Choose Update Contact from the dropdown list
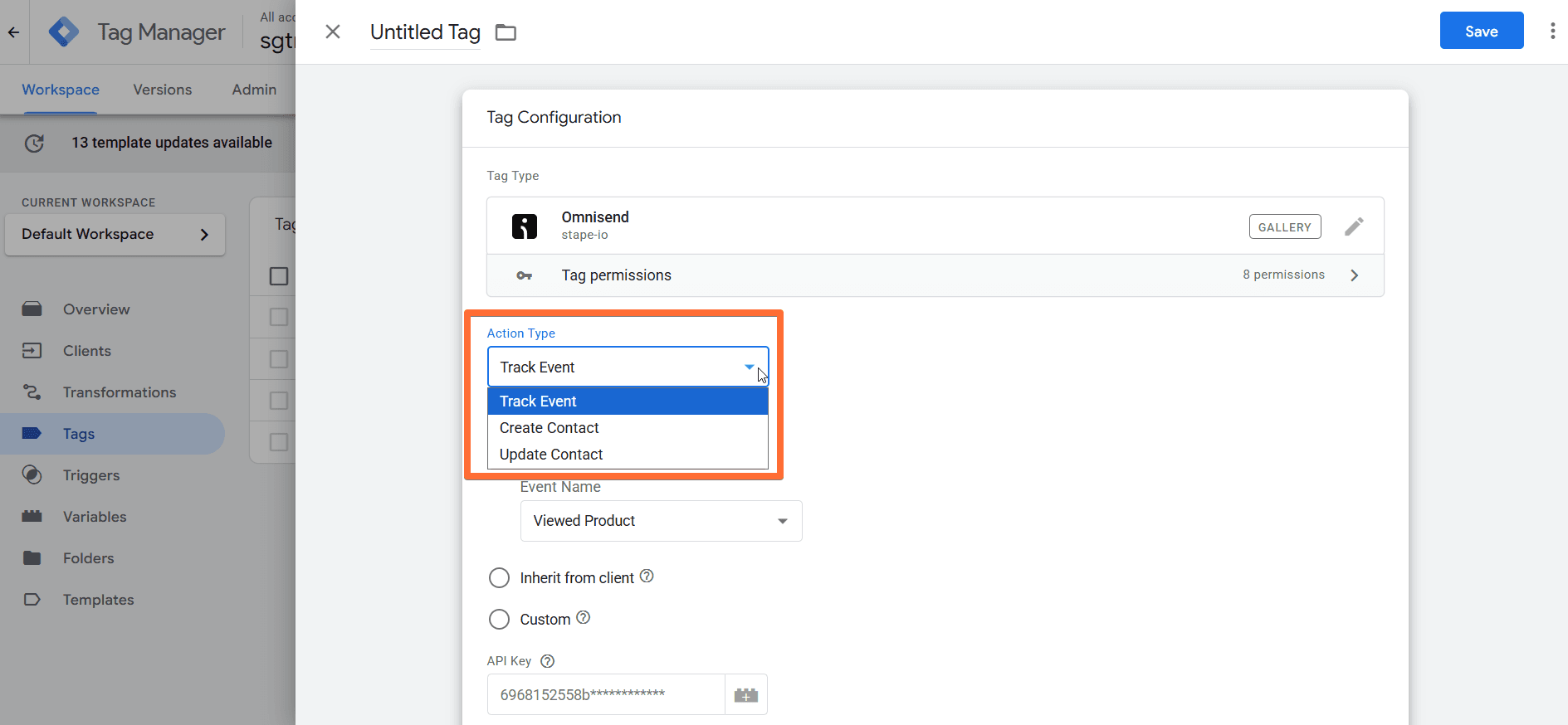Viewport: 1568px width, 725px height. point(628,455)
